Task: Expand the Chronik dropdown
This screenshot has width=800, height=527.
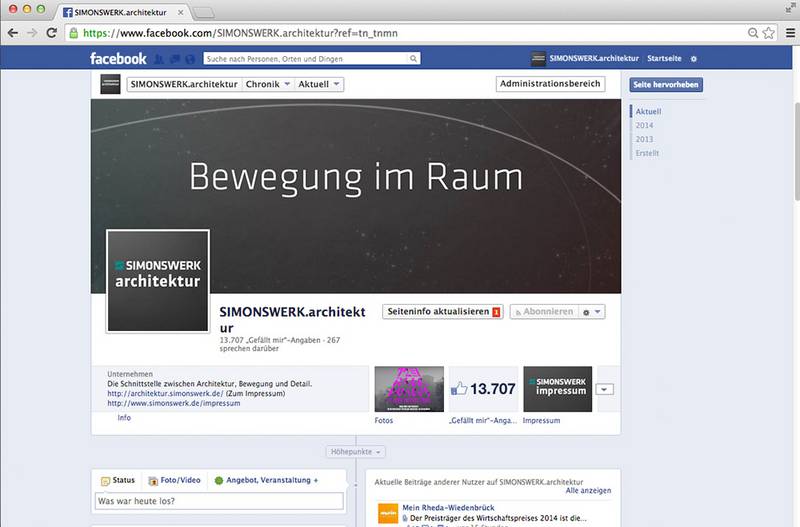Action: 267,84
